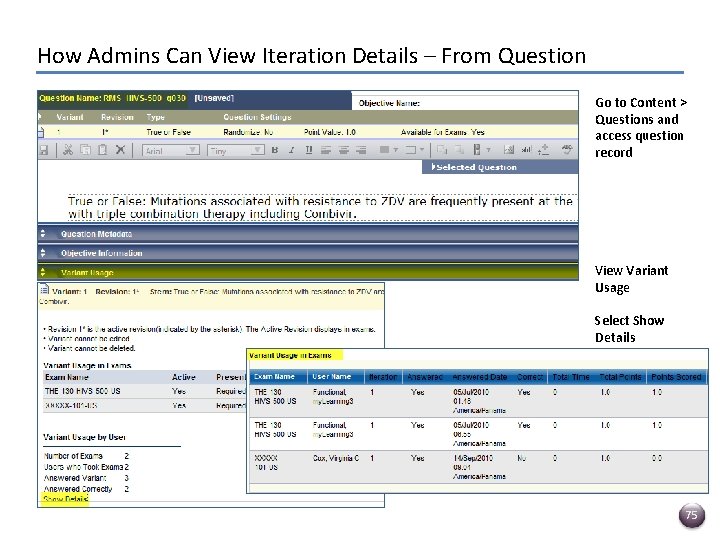Click the Question Settings column header

(257, 117)
